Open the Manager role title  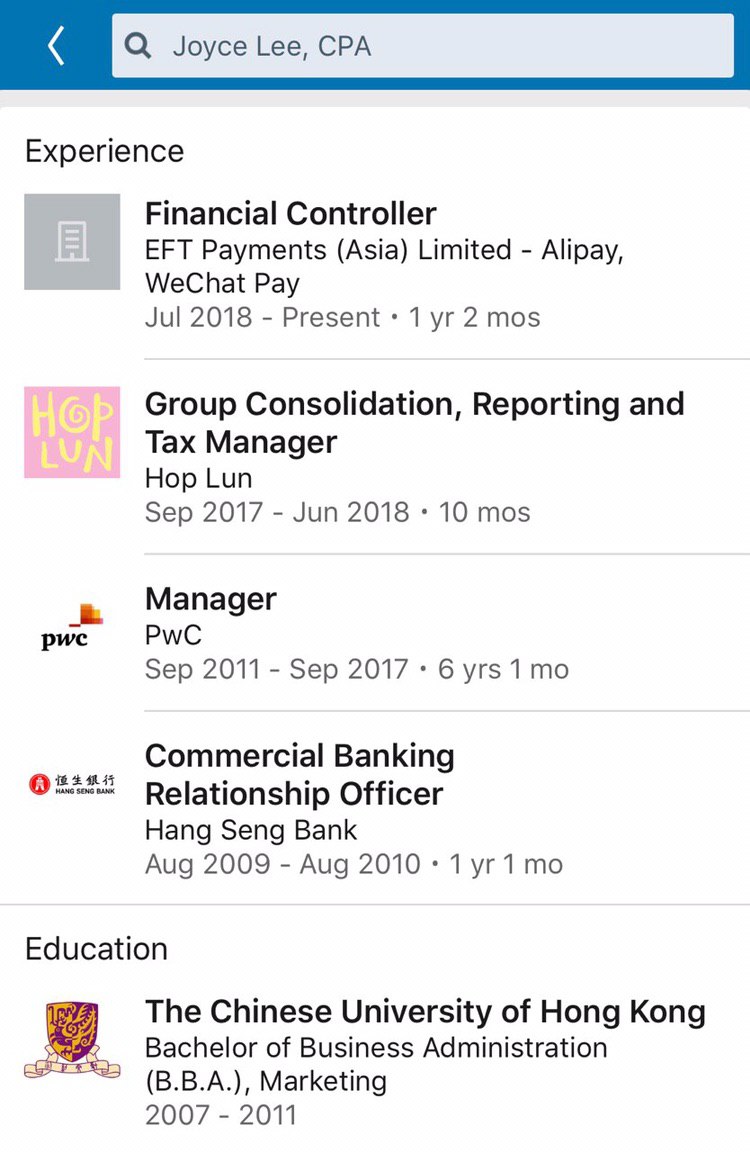pyautogui.click(x=211, y=599)
